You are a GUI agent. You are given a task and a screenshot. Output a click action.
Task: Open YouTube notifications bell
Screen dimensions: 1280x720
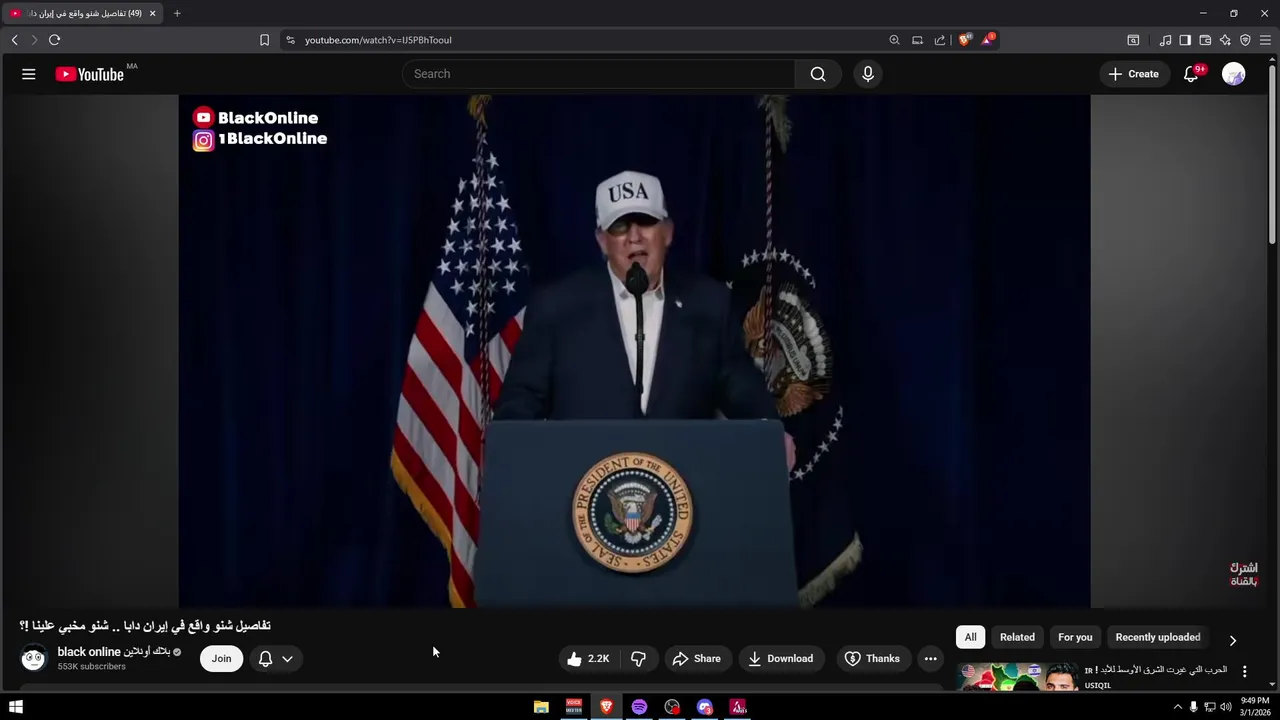click(x=1191, y=74)
